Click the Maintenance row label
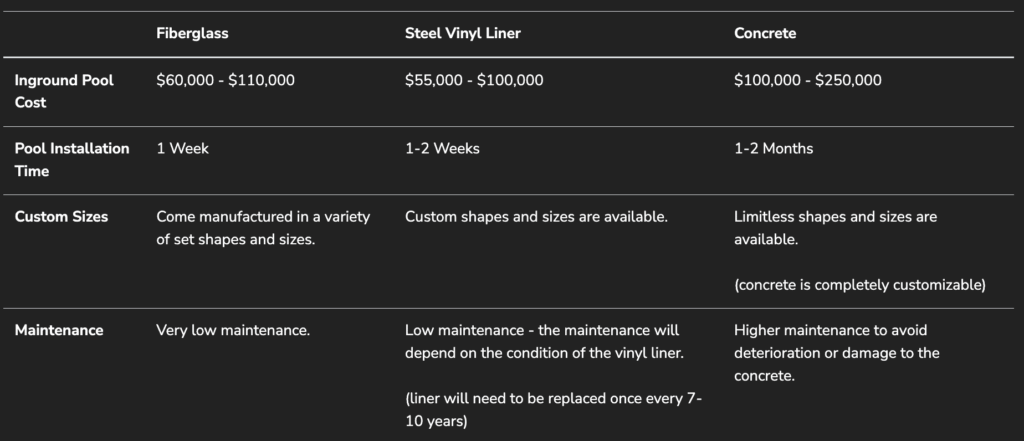The image size is (1024, 441). point(59,330)
